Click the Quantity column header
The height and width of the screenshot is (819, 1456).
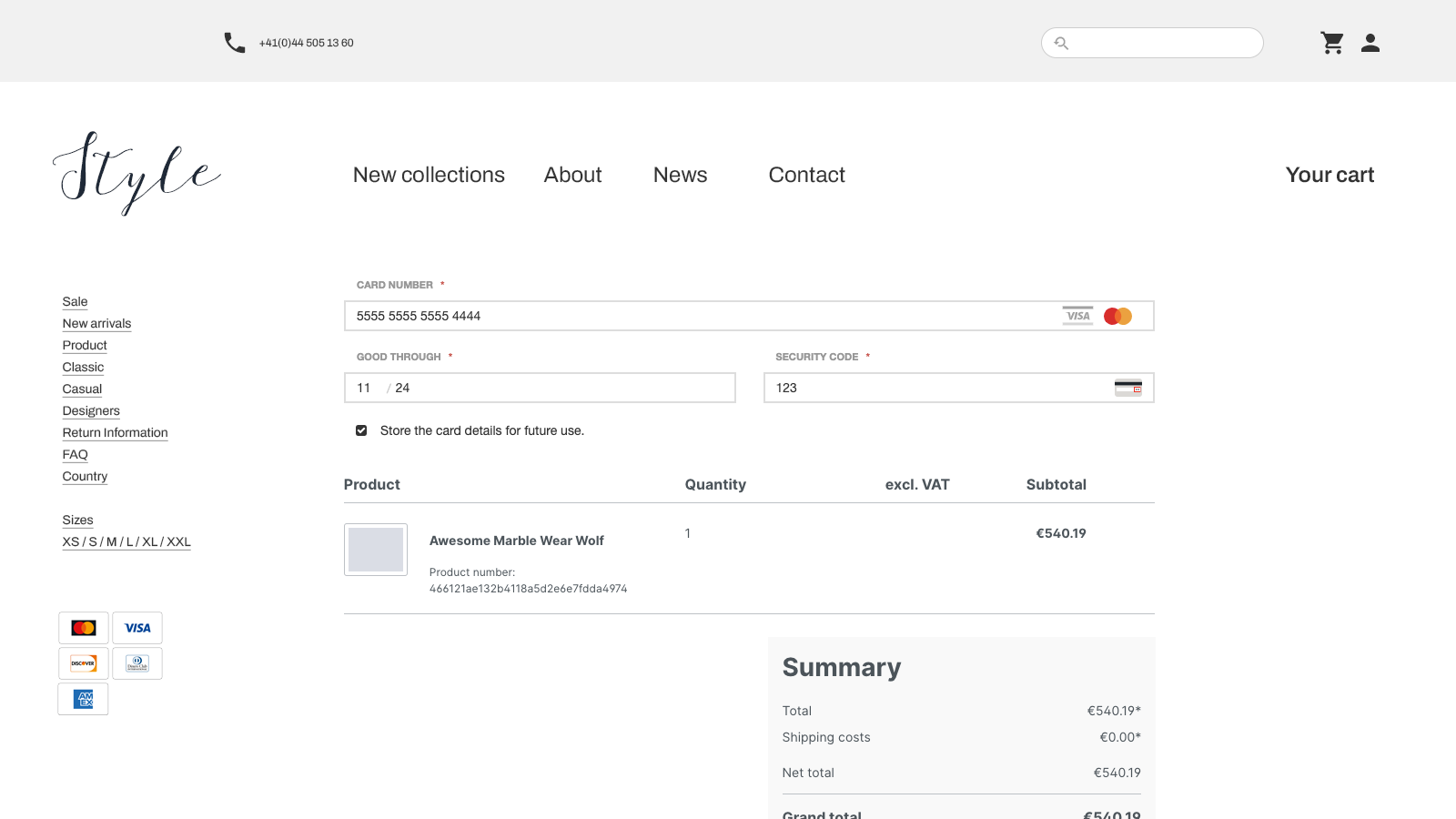(715, 485)
